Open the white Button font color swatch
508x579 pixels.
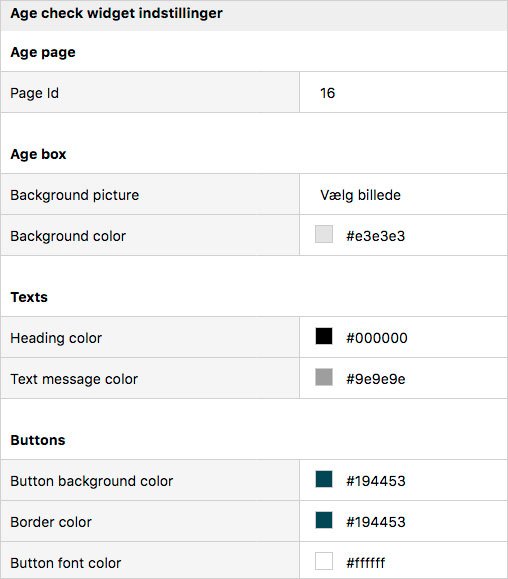click(x=324, y=561)
